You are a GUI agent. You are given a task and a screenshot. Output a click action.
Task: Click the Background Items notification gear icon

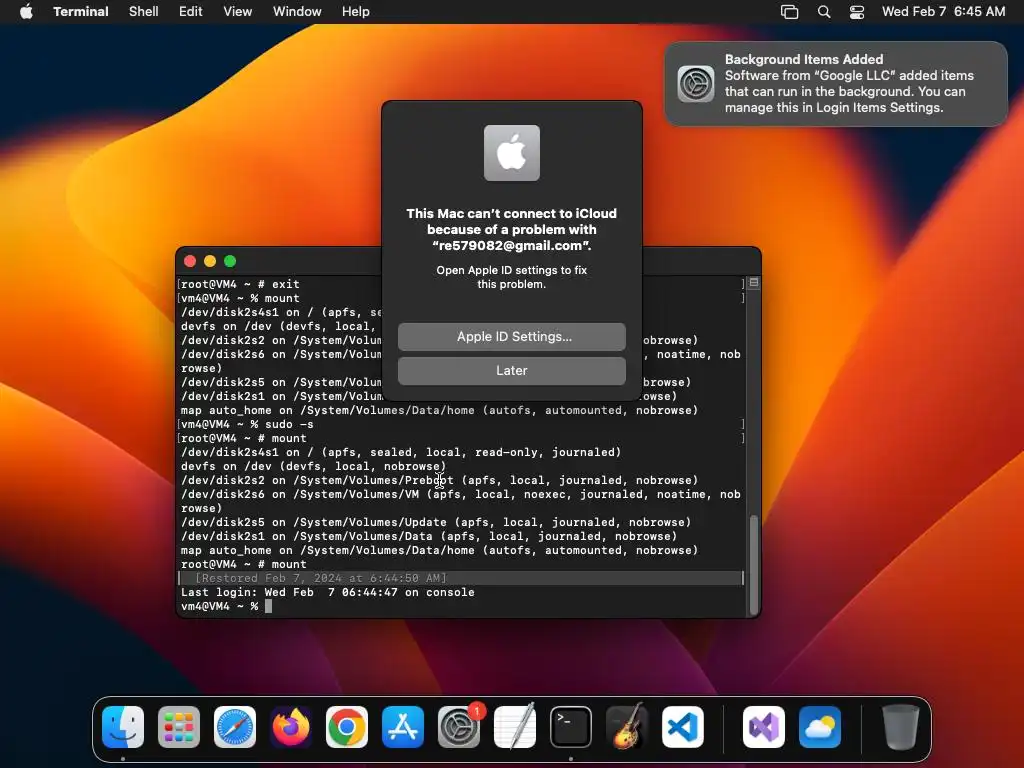coord(696,84)
